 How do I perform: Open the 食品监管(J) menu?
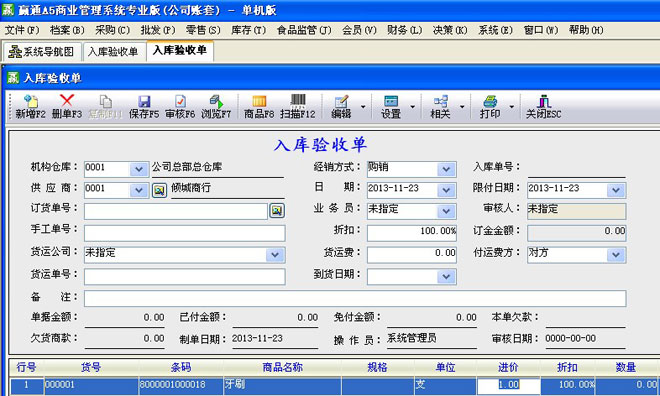304,30
